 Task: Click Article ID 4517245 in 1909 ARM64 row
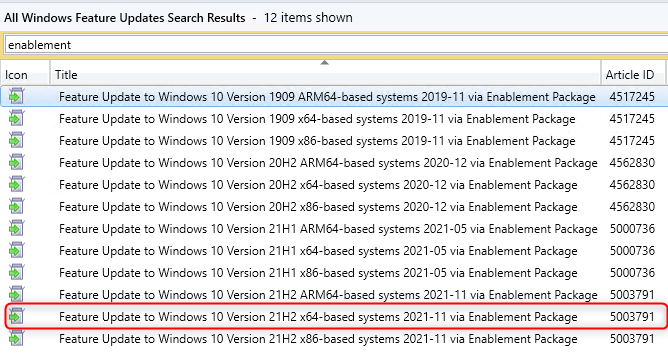tap(632, 97)
